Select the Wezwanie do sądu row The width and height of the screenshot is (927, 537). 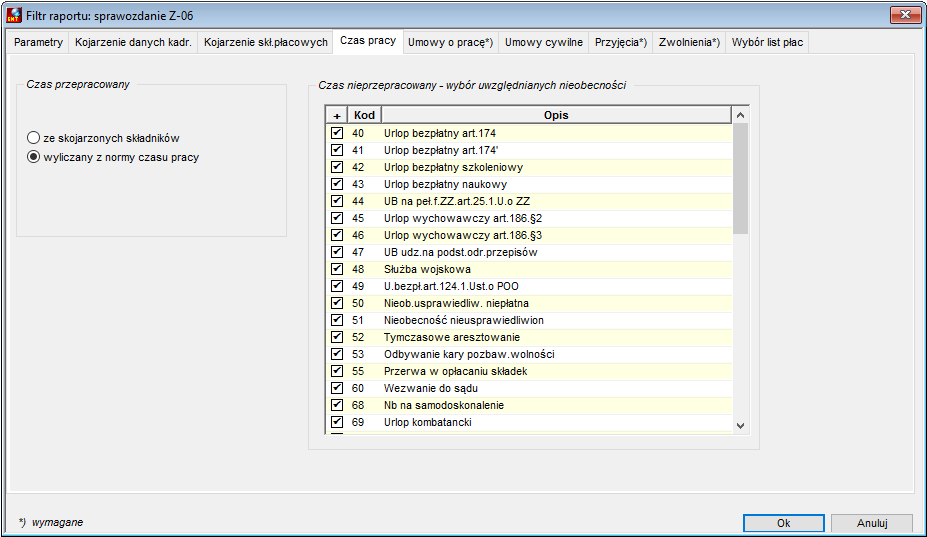(529, 389)
